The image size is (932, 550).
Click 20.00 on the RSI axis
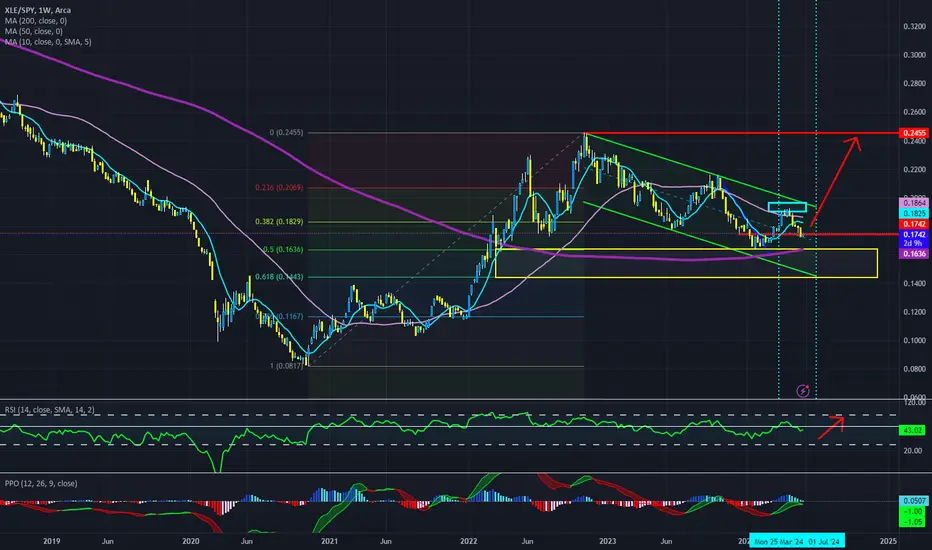click(913, 451)
